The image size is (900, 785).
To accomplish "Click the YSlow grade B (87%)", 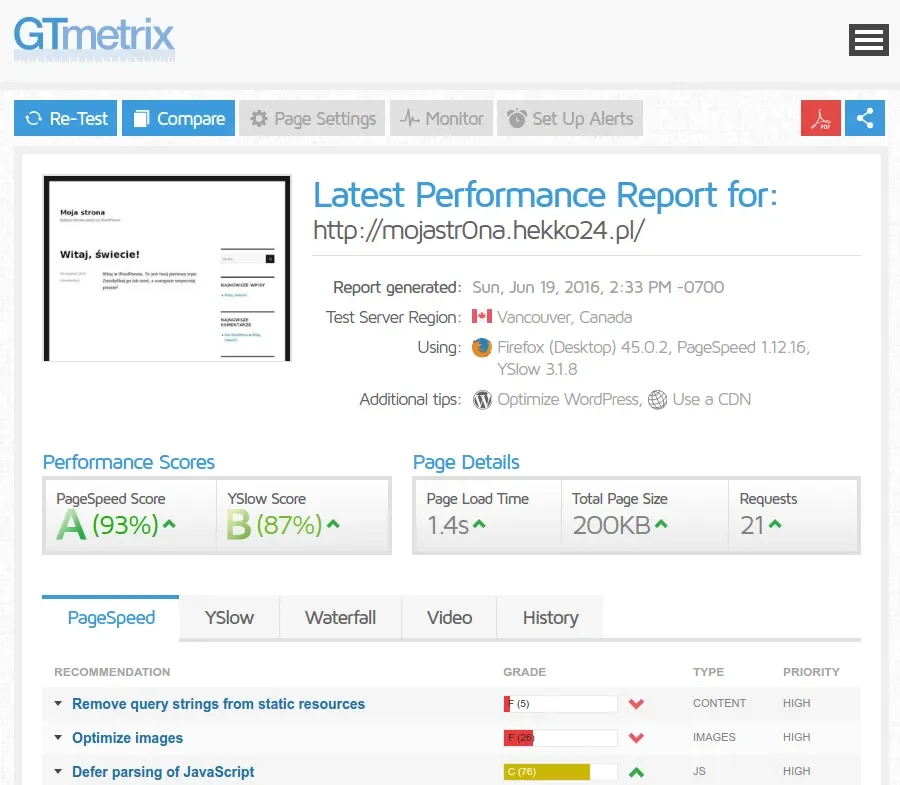I will 274,525.
